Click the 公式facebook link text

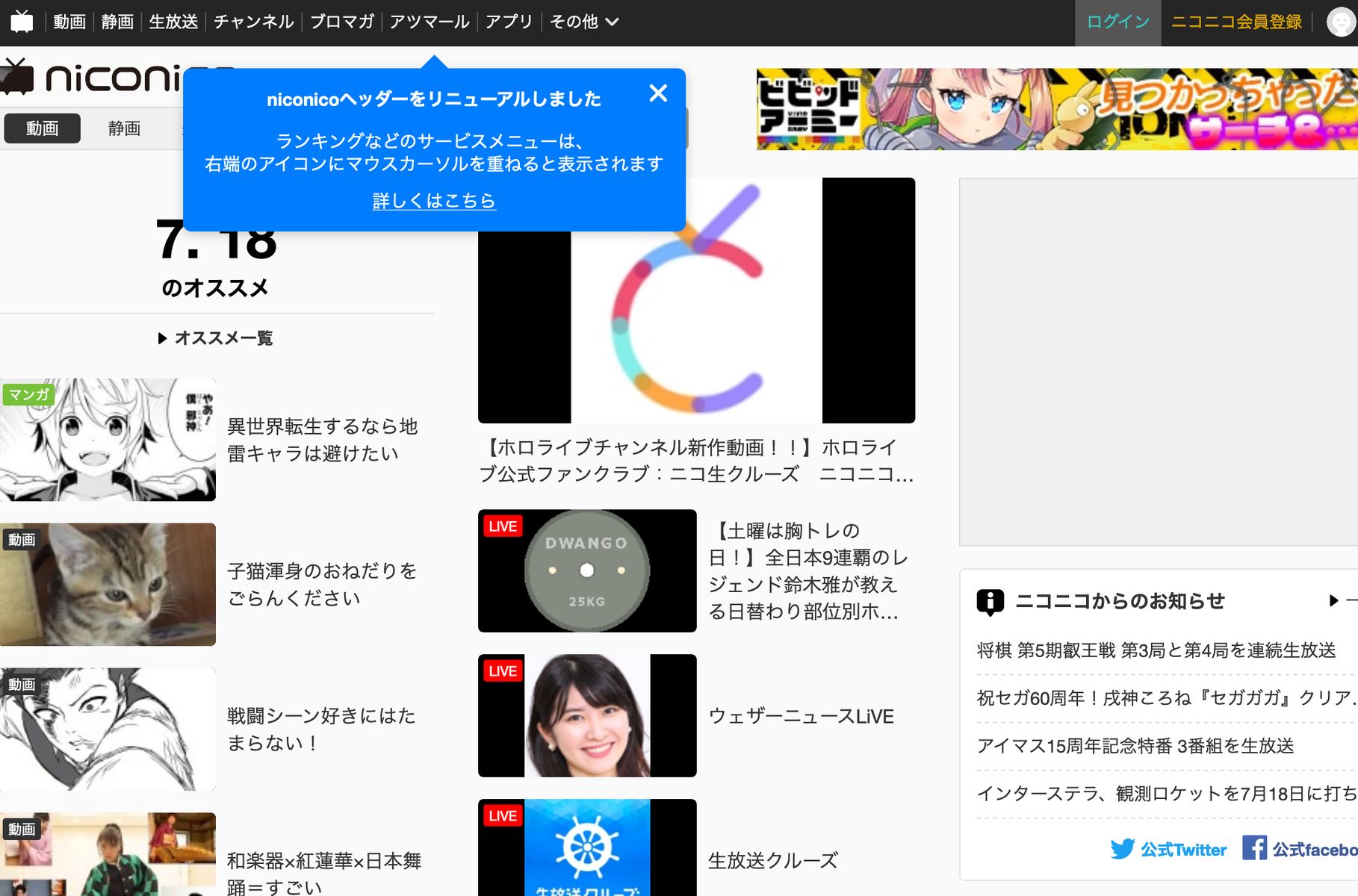tap(1315, 850)
